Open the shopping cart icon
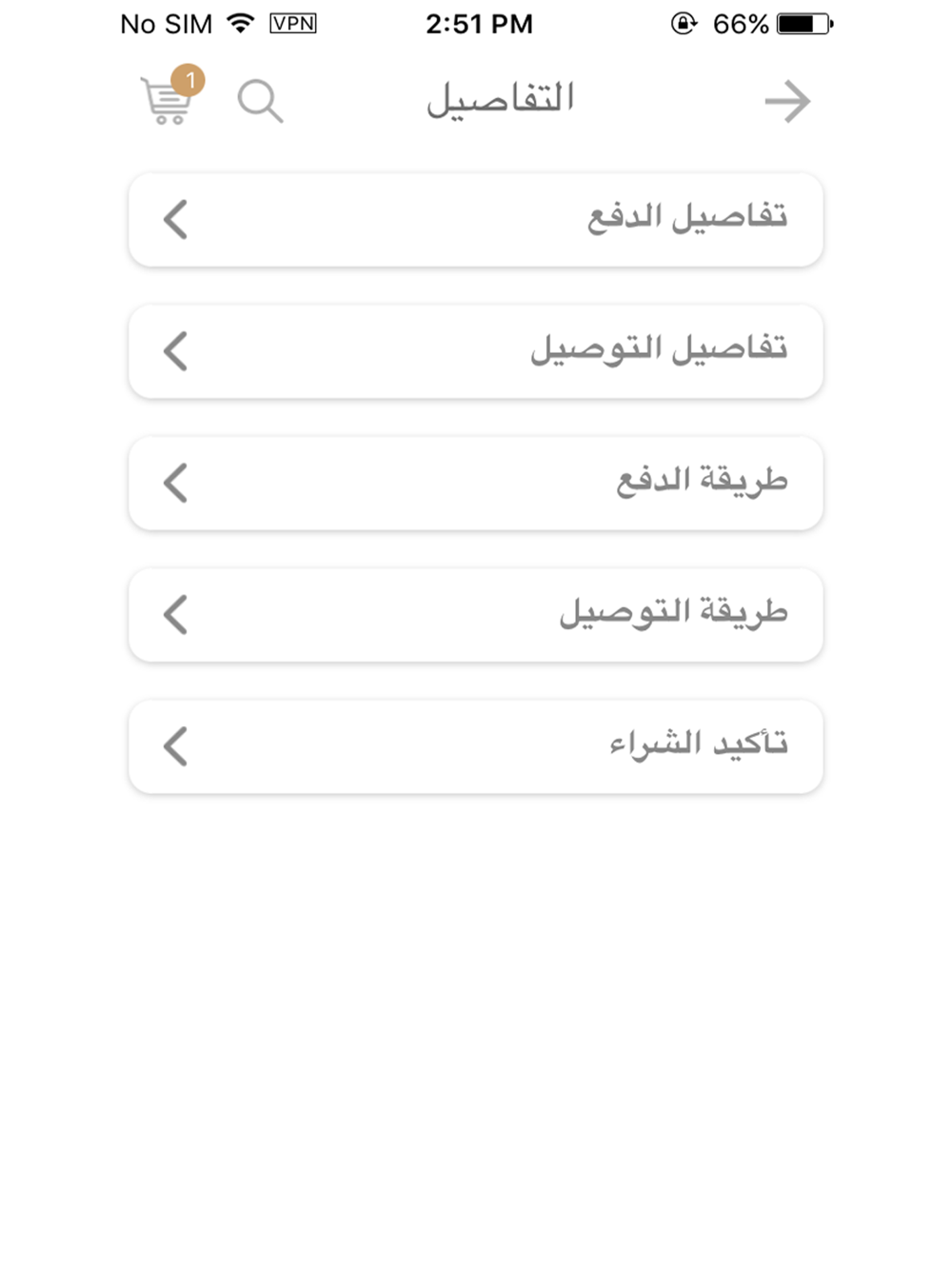This screenshot has height=1270, width=952. point(166,103)
